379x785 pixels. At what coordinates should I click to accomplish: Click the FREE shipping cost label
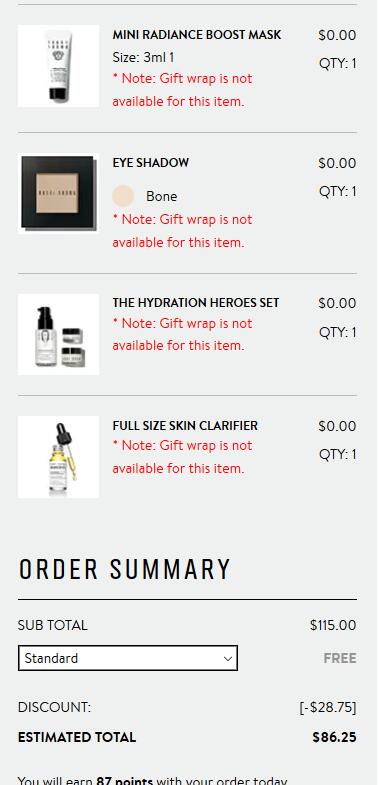[x=340, y=658]
